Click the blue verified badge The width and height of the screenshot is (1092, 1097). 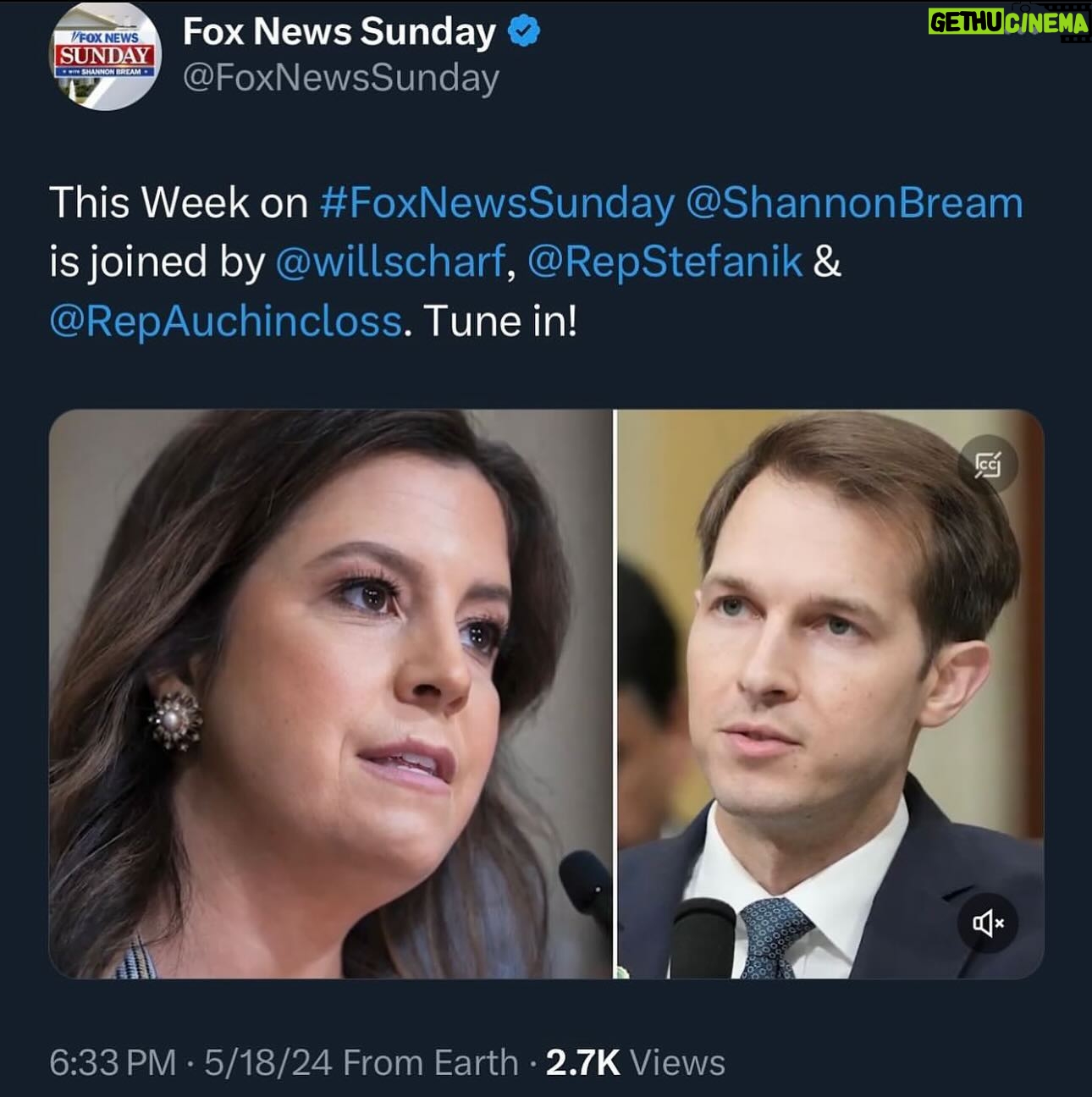(523, 33)
